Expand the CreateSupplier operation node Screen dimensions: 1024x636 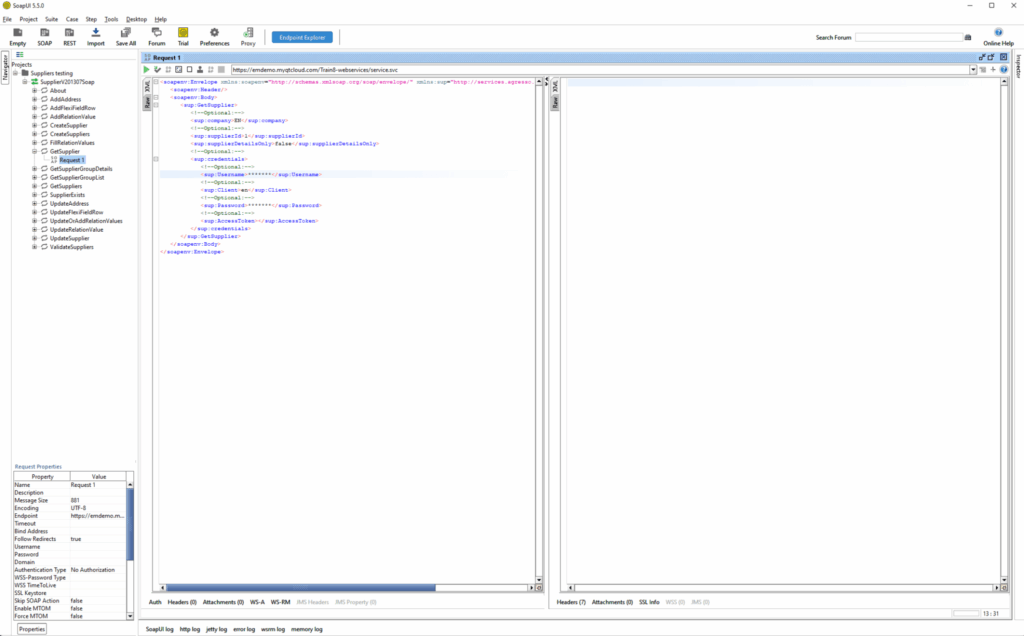pos(34,125)
